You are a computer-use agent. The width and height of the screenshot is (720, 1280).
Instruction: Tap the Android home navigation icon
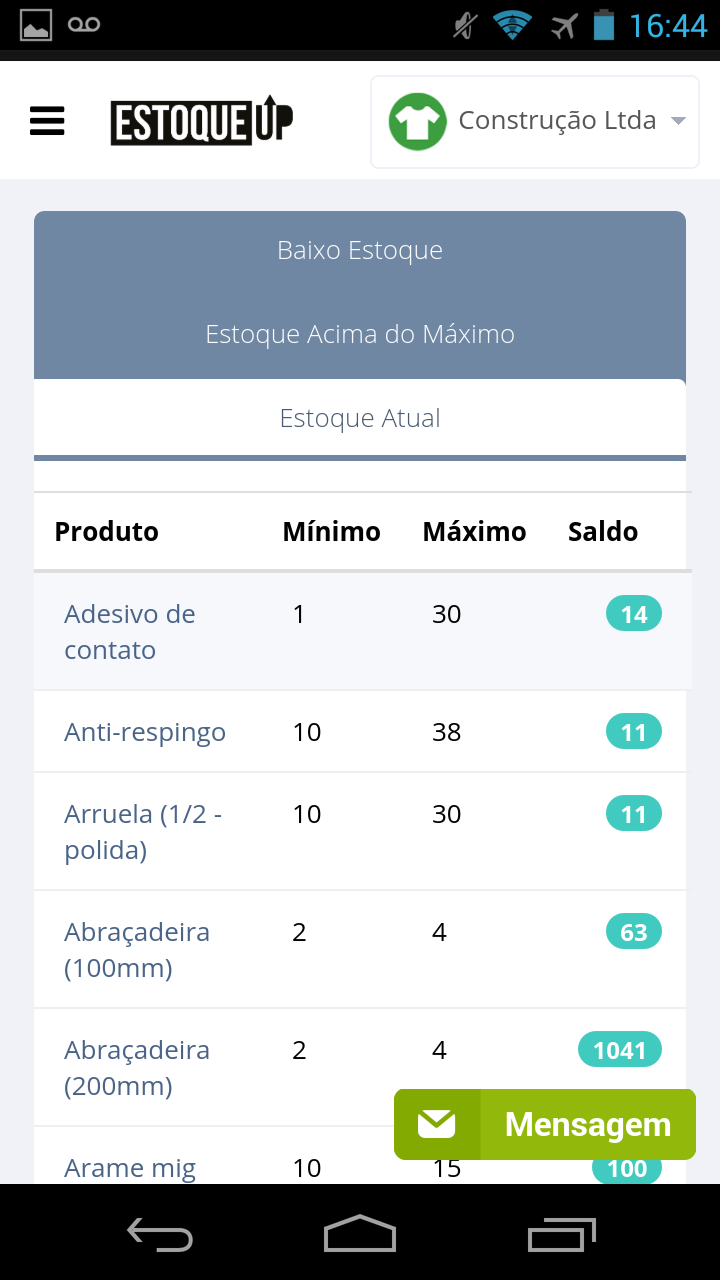360,1234
